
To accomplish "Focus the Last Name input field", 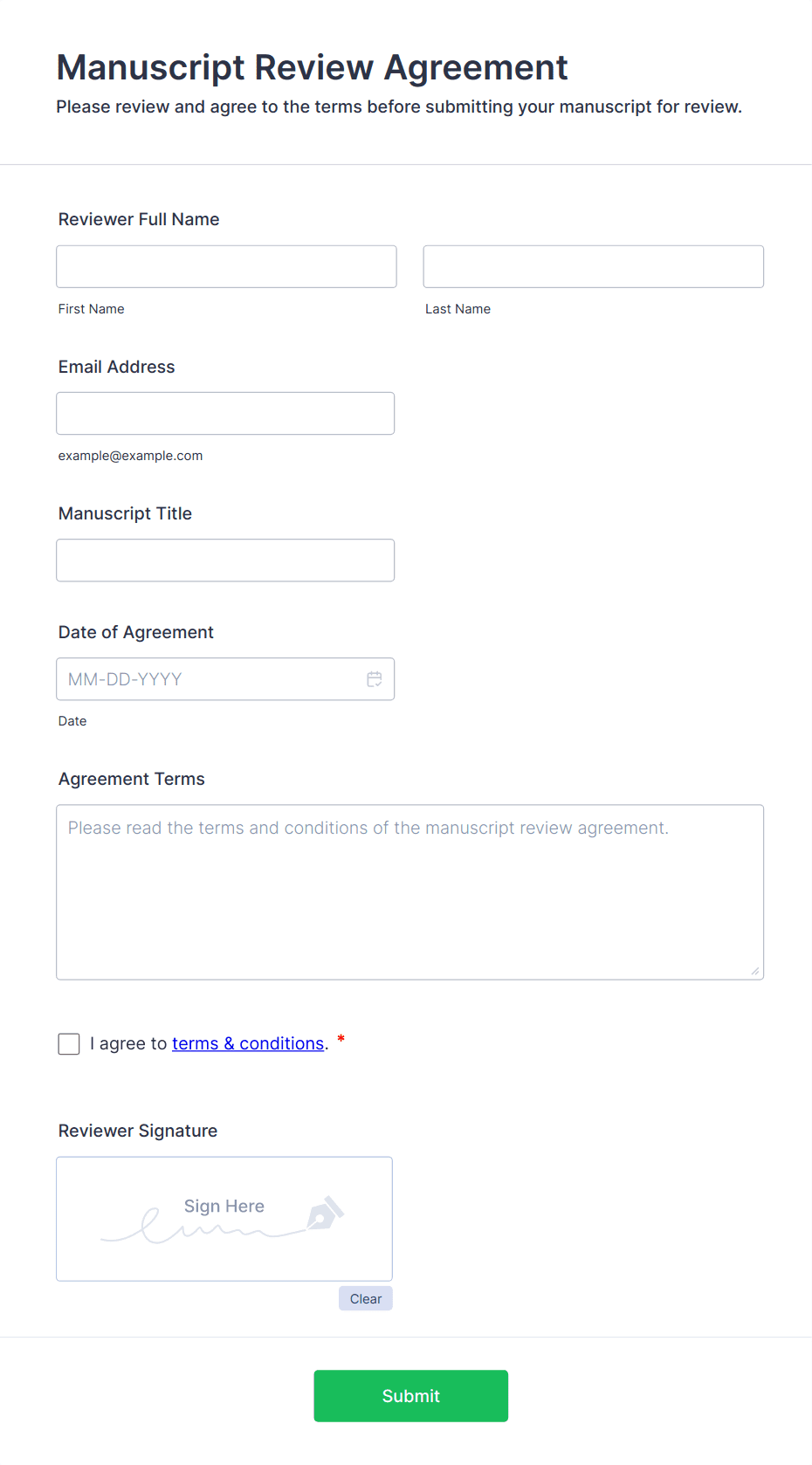I will tap(593, 267).
